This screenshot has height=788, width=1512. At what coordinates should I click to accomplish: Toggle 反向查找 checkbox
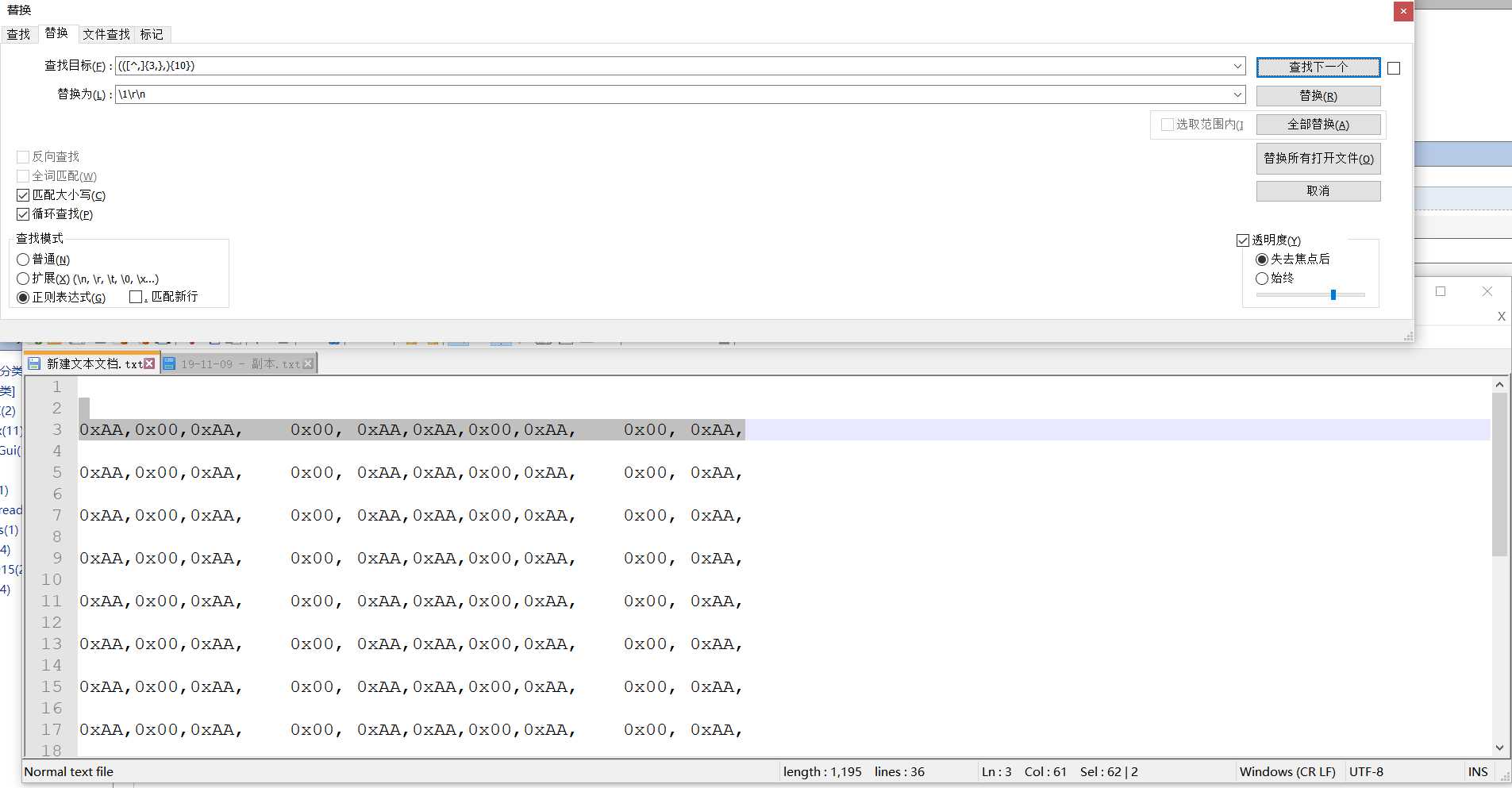pyautogui.click(x=23, y=157)
